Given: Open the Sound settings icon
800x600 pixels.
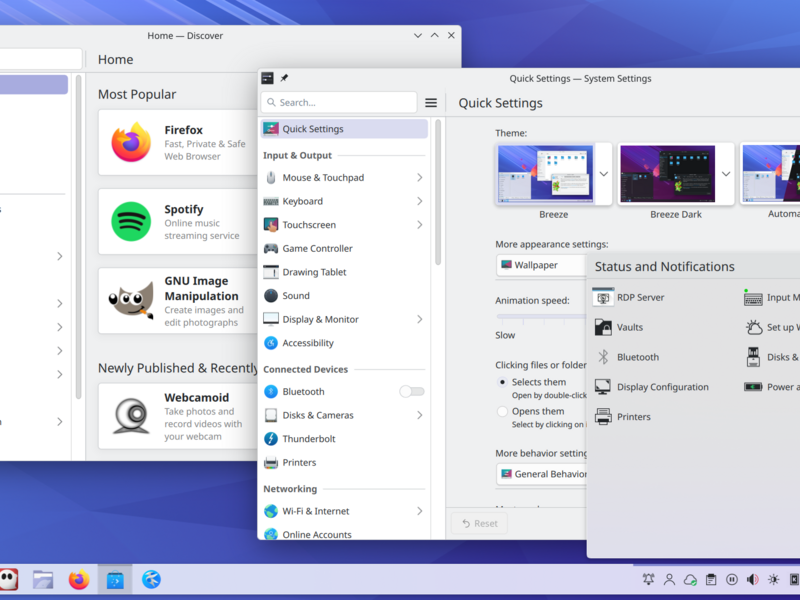Looking at the screenshot, I should 271,296.
